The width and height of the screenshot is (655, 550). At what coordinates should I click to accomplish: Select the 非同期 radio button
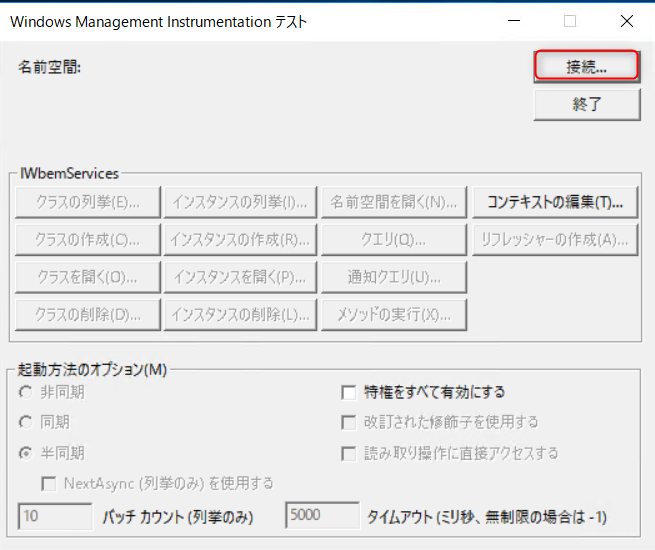tap(26, 392)
